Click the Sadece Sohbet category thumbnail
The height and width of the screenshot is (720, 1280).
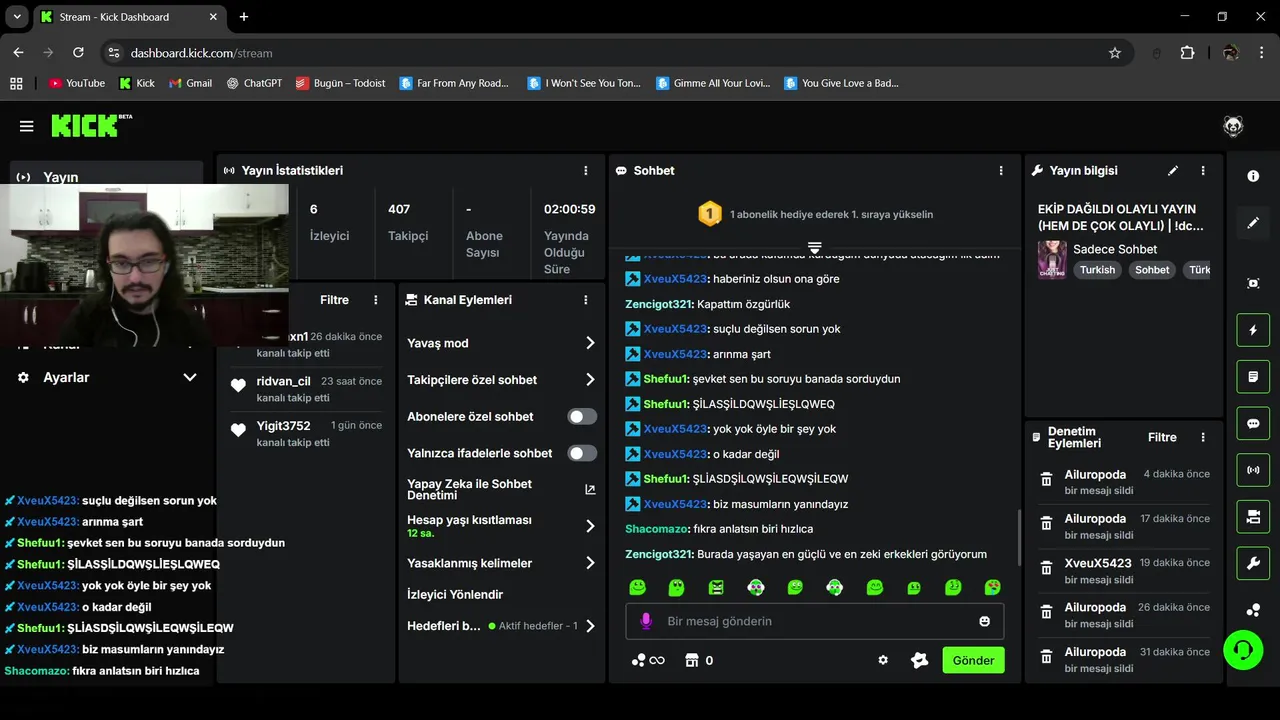click(x=1051, y=260)
